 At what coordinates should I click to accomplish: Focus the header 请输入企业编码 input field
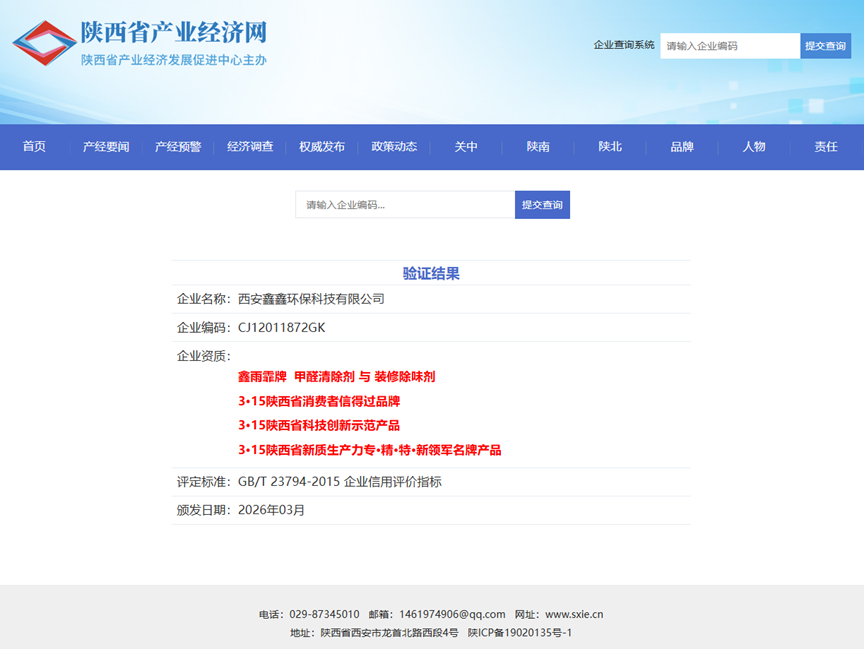click(729, 46)
